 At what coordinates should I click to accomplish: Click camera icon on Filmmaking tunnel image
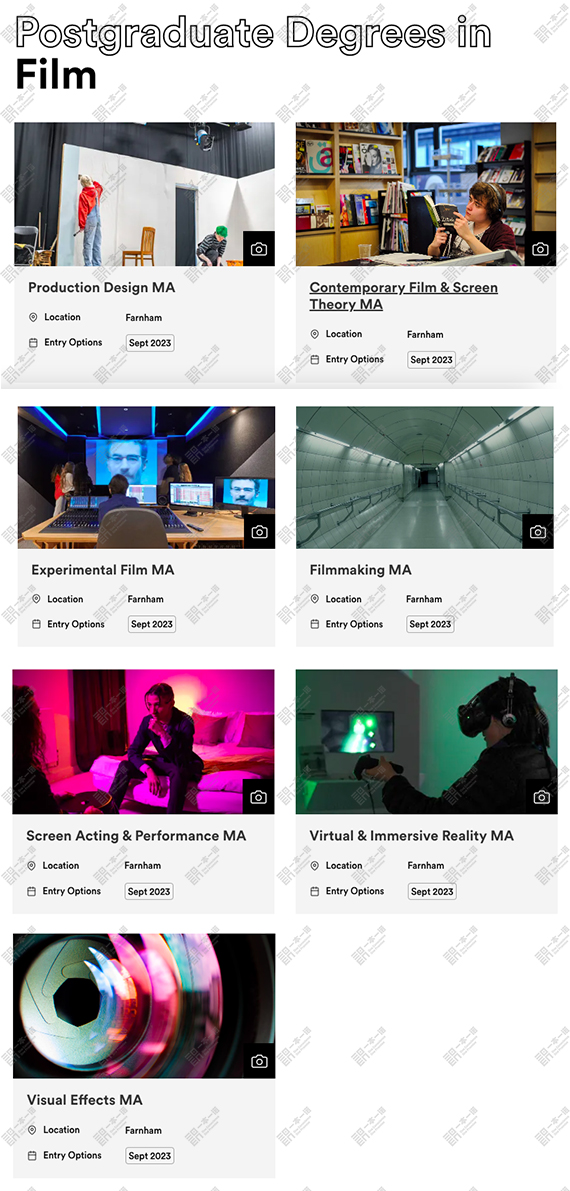click(537, 532)
